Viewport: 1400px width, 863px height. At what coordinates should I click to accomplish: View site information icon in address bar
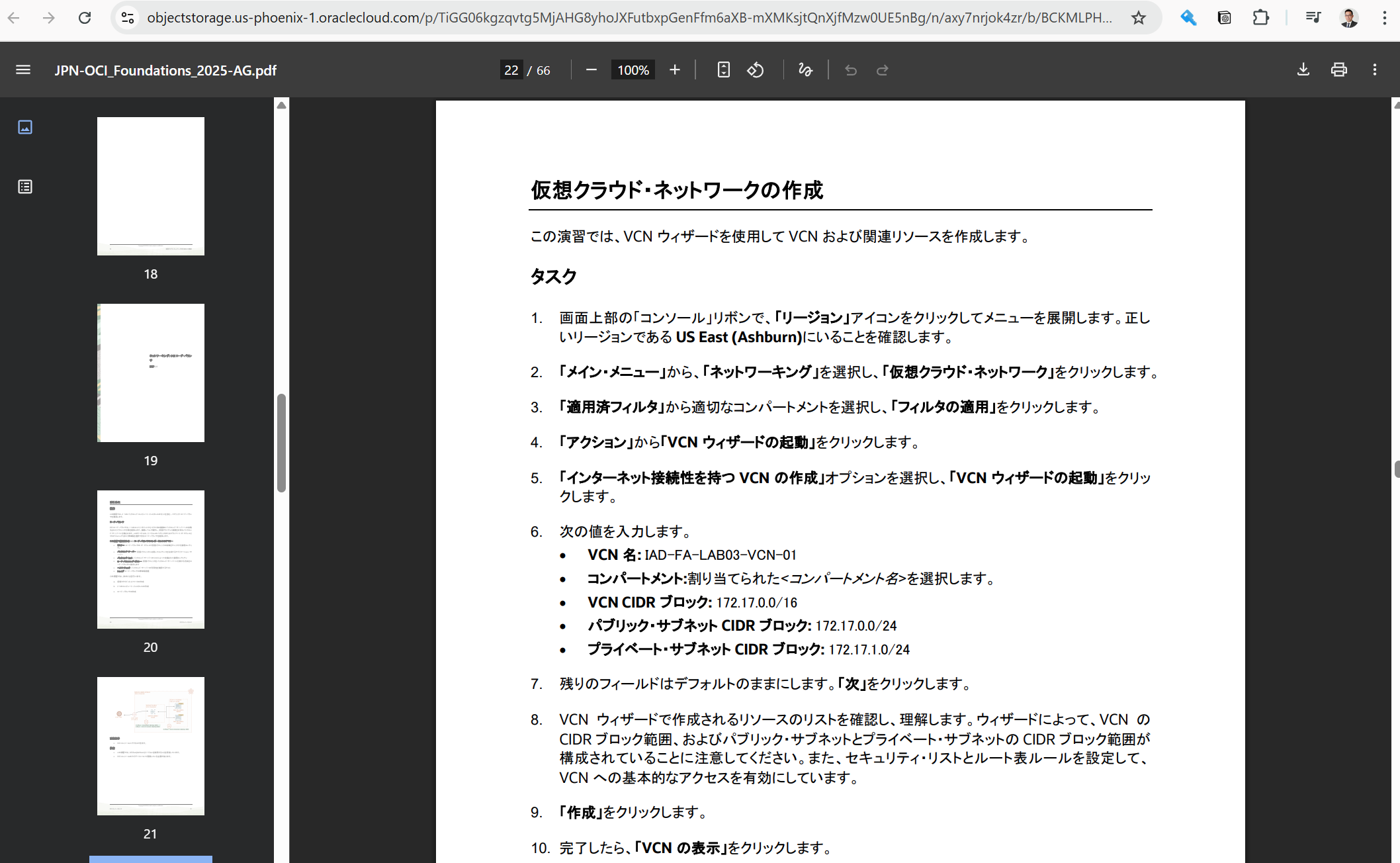pyautogui.click(x=128, y=18)
